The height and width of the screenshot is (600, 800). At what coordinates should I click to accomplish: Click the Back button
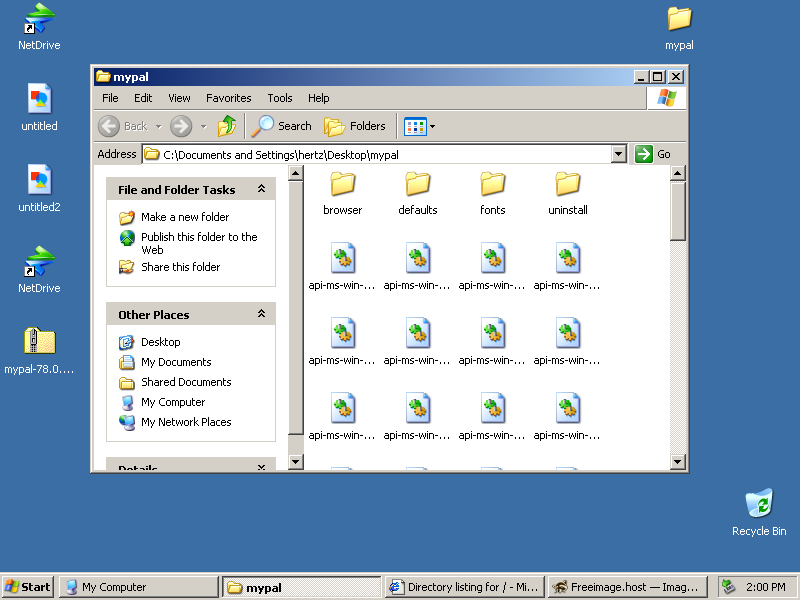pyautogui.click(x=122, y=126)
